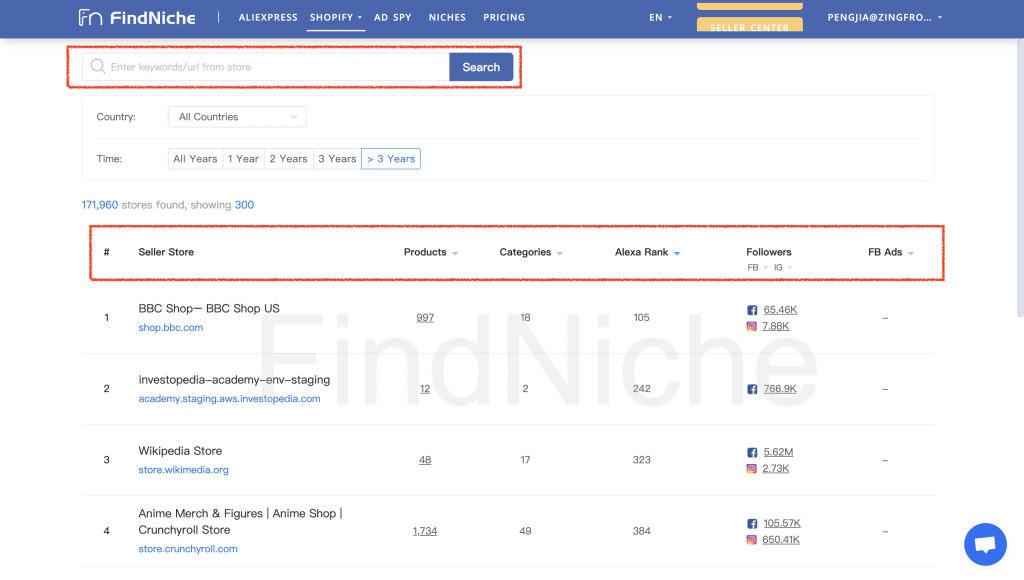
Task: Click Facebook icon in Wikipedia Store row
Action: (x=752, y=453)
